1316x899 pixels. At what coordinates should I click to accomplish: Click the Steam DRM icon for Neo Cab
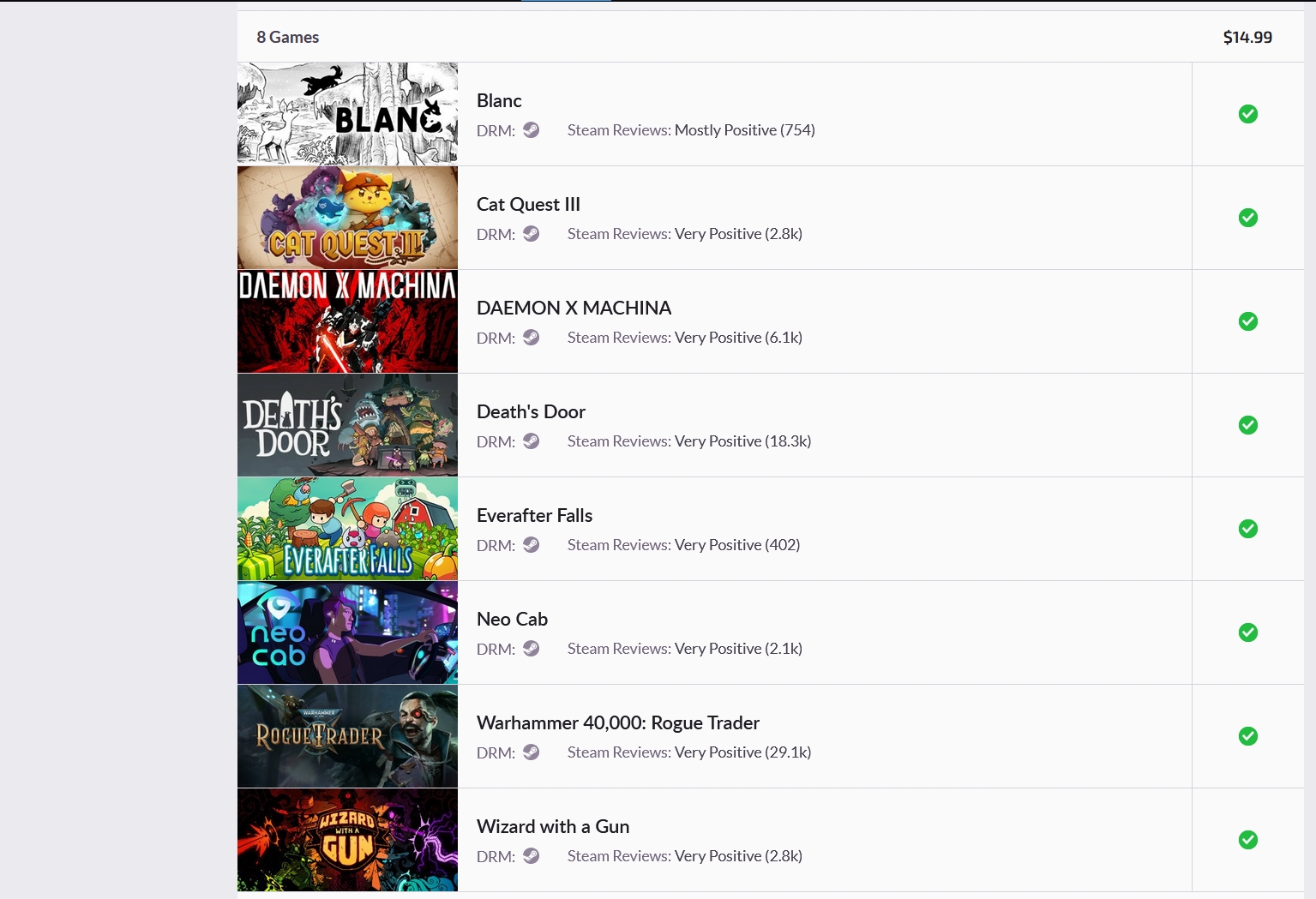point(532,649)
